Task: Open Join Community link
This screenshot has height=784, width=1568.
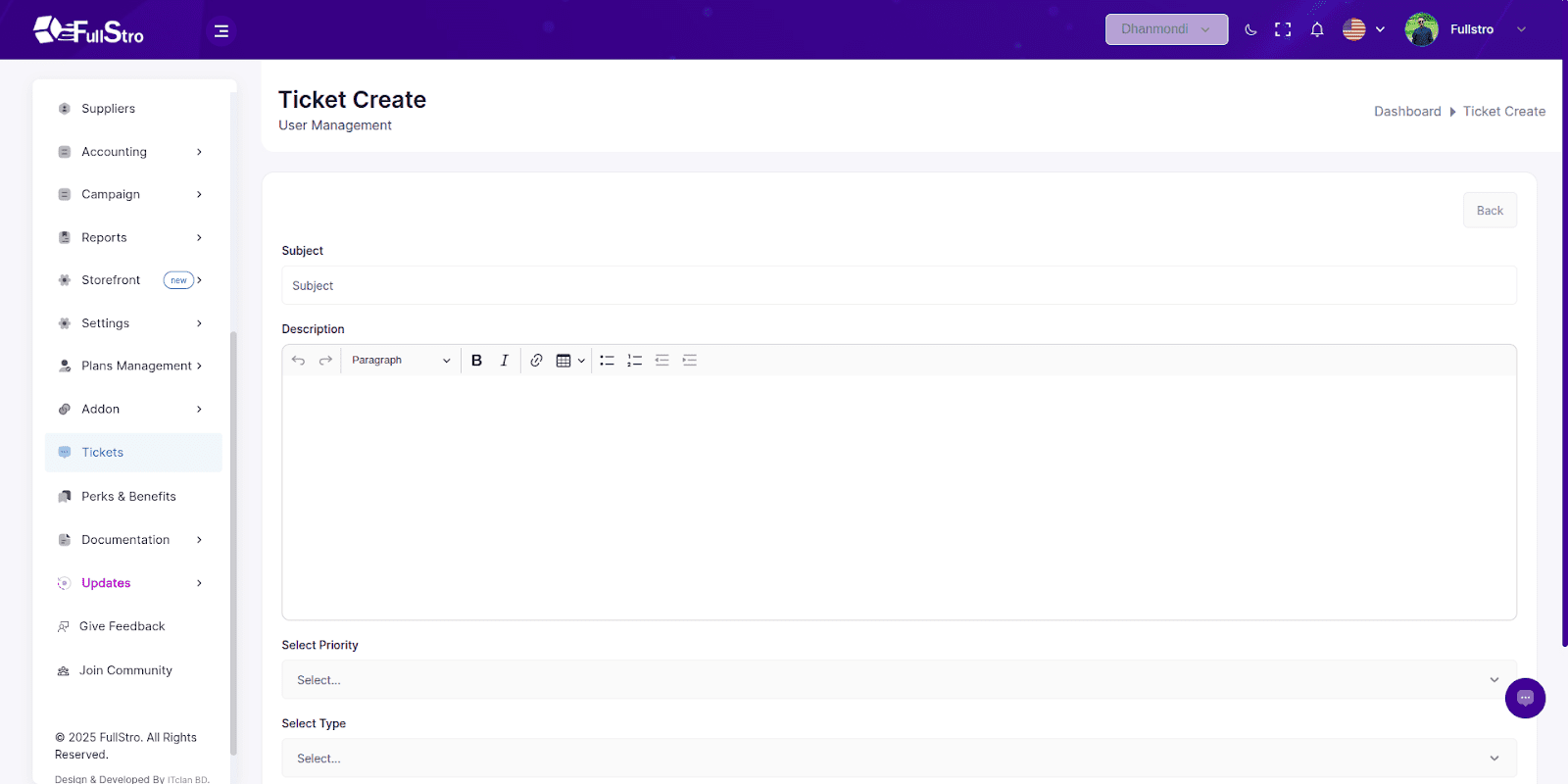Action: [x=125, y=670]
